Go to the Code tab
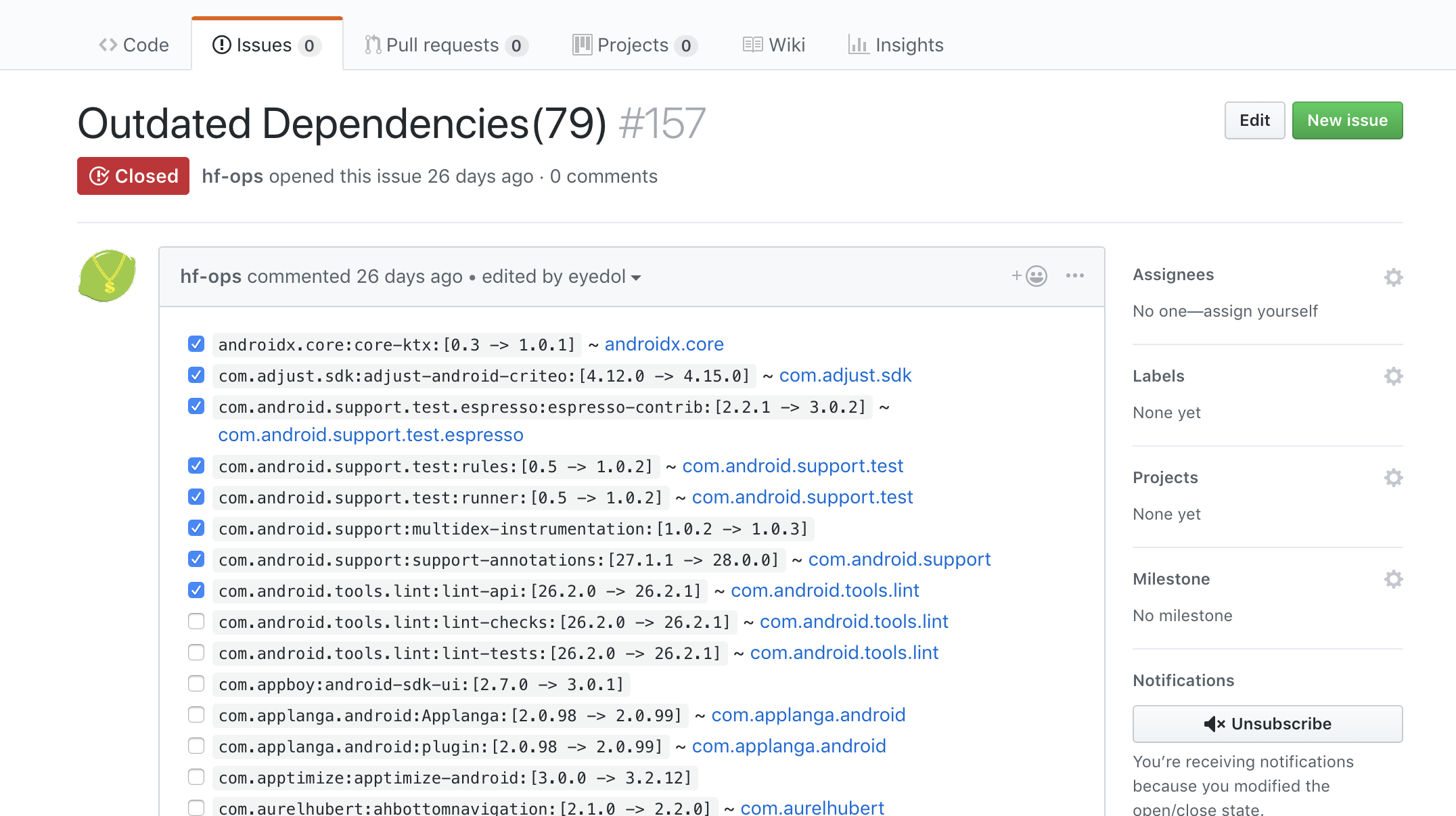The height and width of the screenshot is (816, 1456). pos(134,45)
